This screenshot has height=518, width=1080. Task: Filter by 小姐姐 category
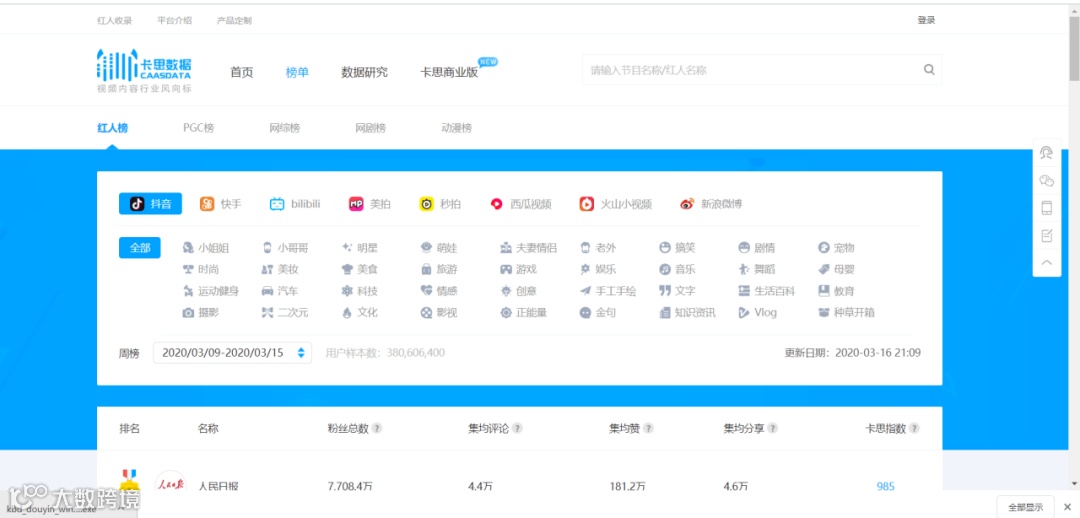pyautogui.click(x=205, y=248)
